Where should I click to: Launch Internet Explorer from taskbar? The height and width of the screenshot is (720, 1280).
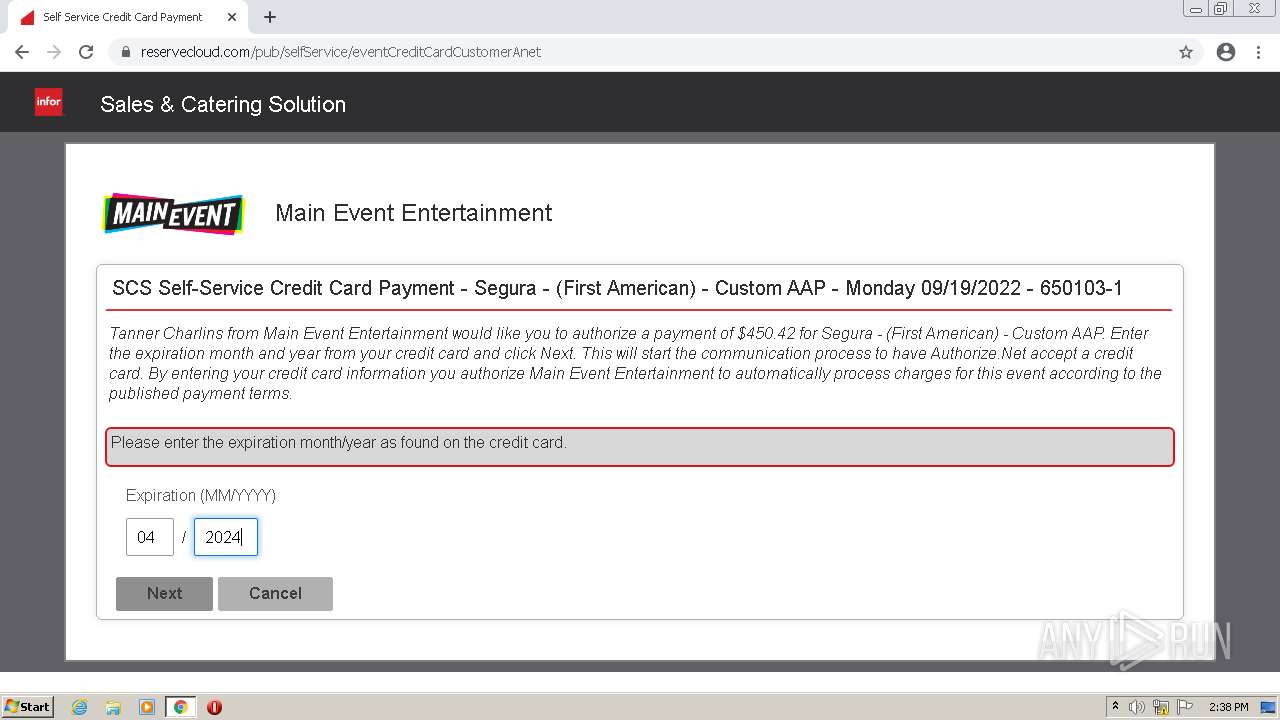pos(80,707)
